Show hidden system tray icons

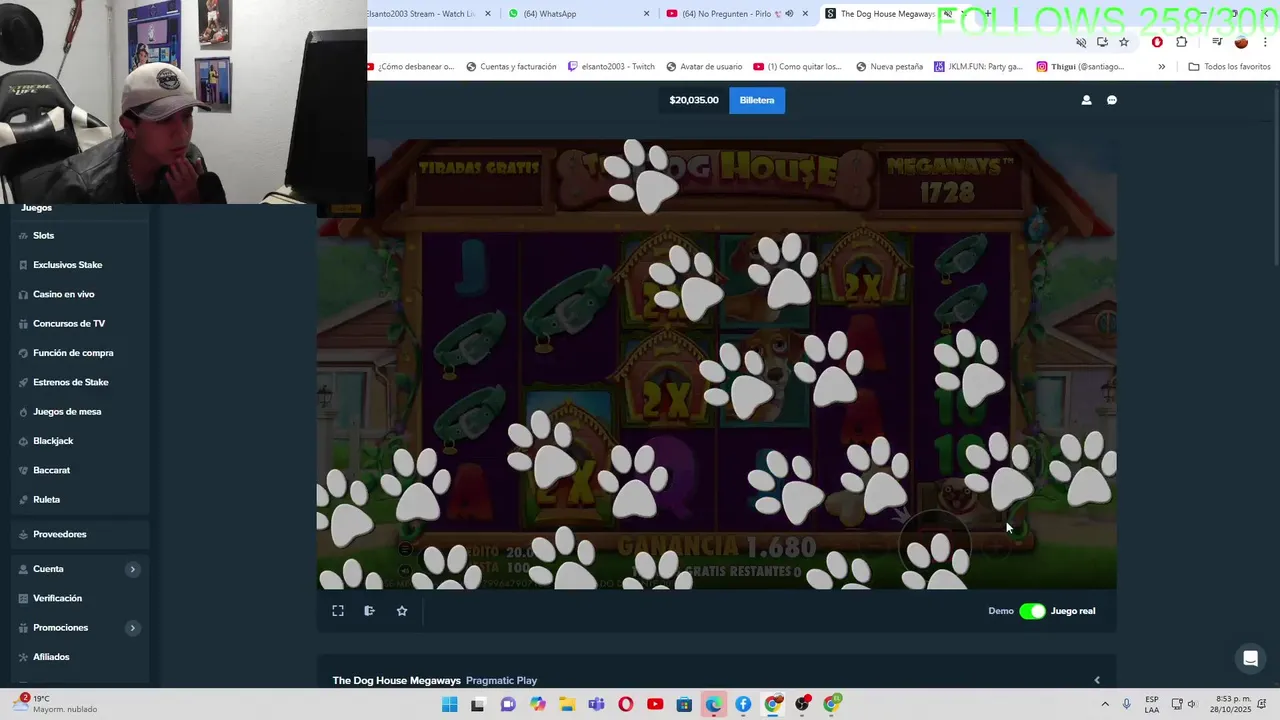pyautogui.click(x=1105, y=705)
